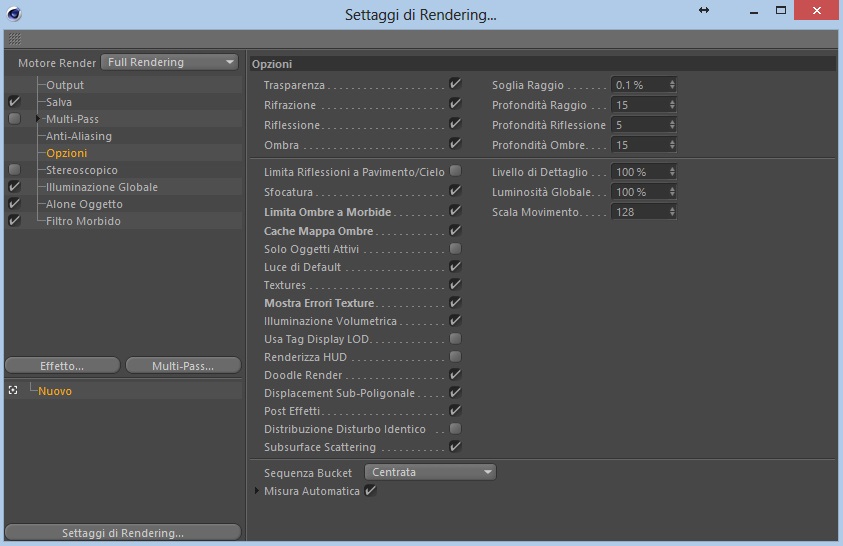Click the Multi-Pass... button
This screenshot has width=843, height=546.
tap(183, 366)
